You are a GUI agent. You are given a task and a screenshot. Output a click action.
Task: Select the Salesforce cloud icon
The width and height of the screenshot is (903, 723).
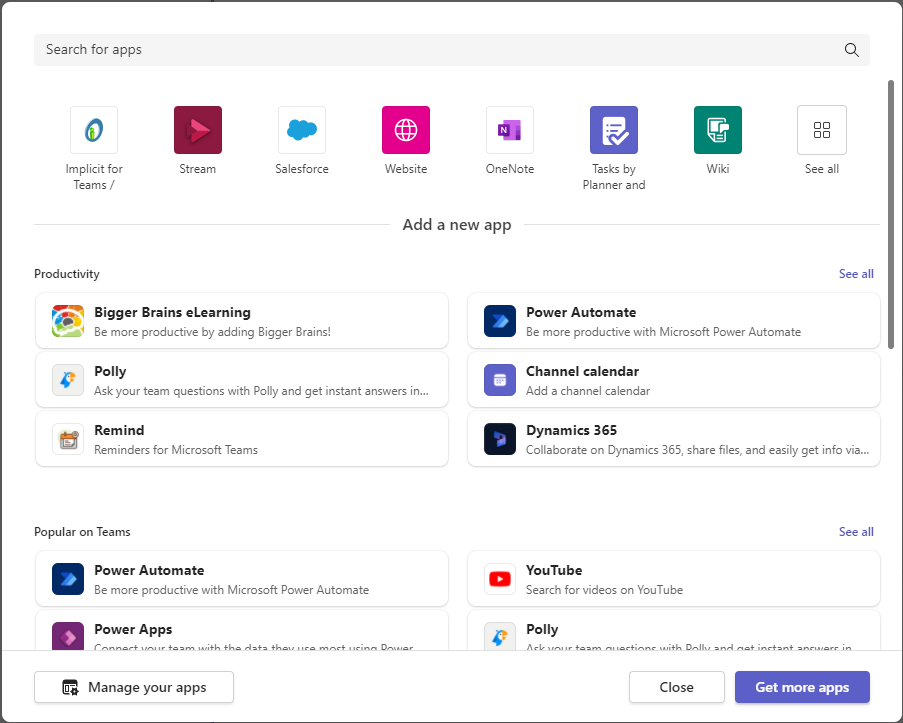(x=302, y=130)
